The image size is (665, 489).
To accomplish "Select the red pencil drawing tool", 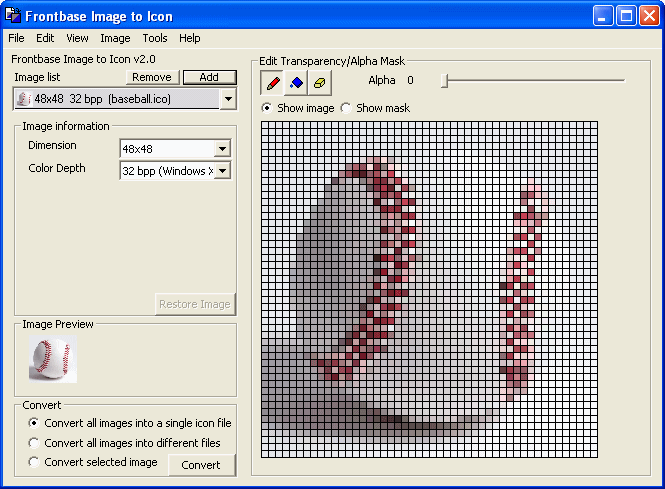I will [272, 82].
